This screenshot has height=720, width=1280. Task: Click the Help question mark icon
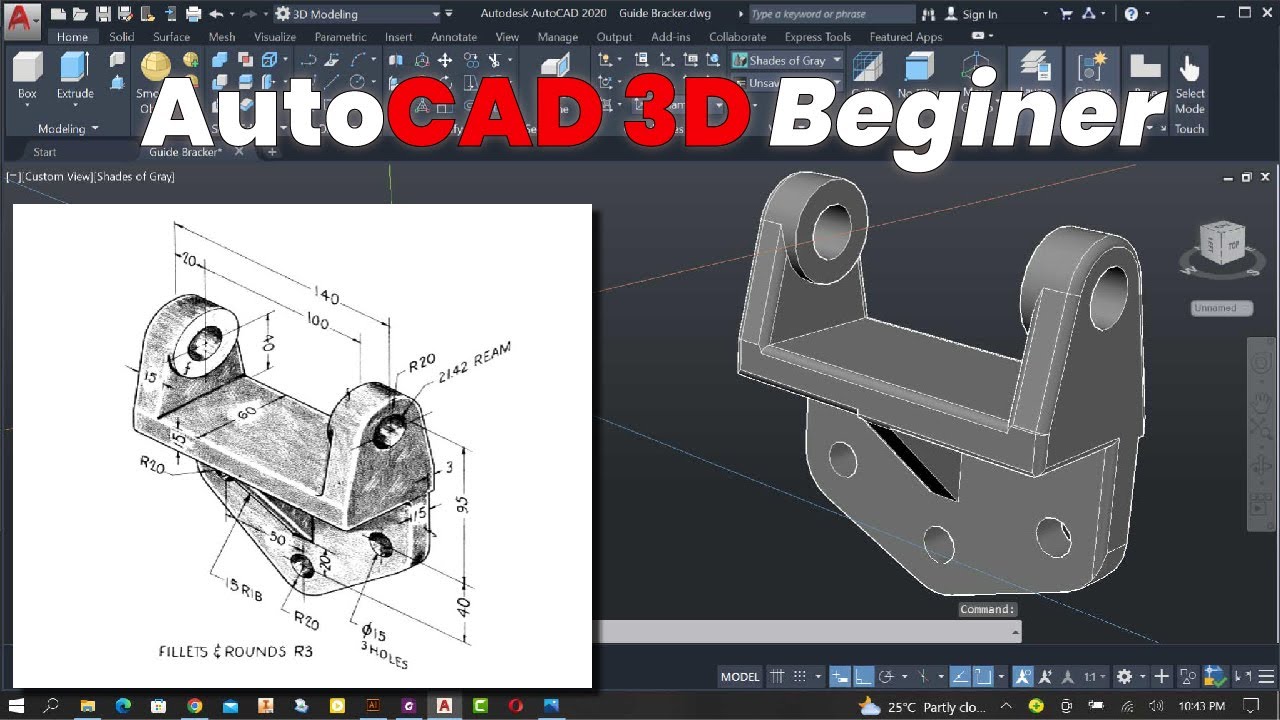tap(1131, 14)
